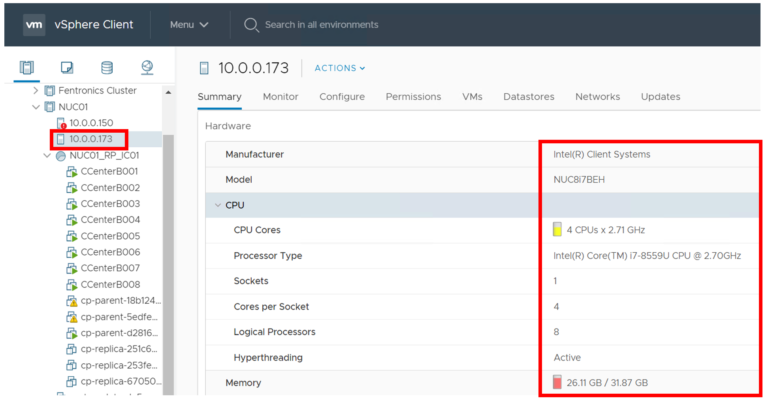Click the VM icon for CCenterB002

point(72,188)
